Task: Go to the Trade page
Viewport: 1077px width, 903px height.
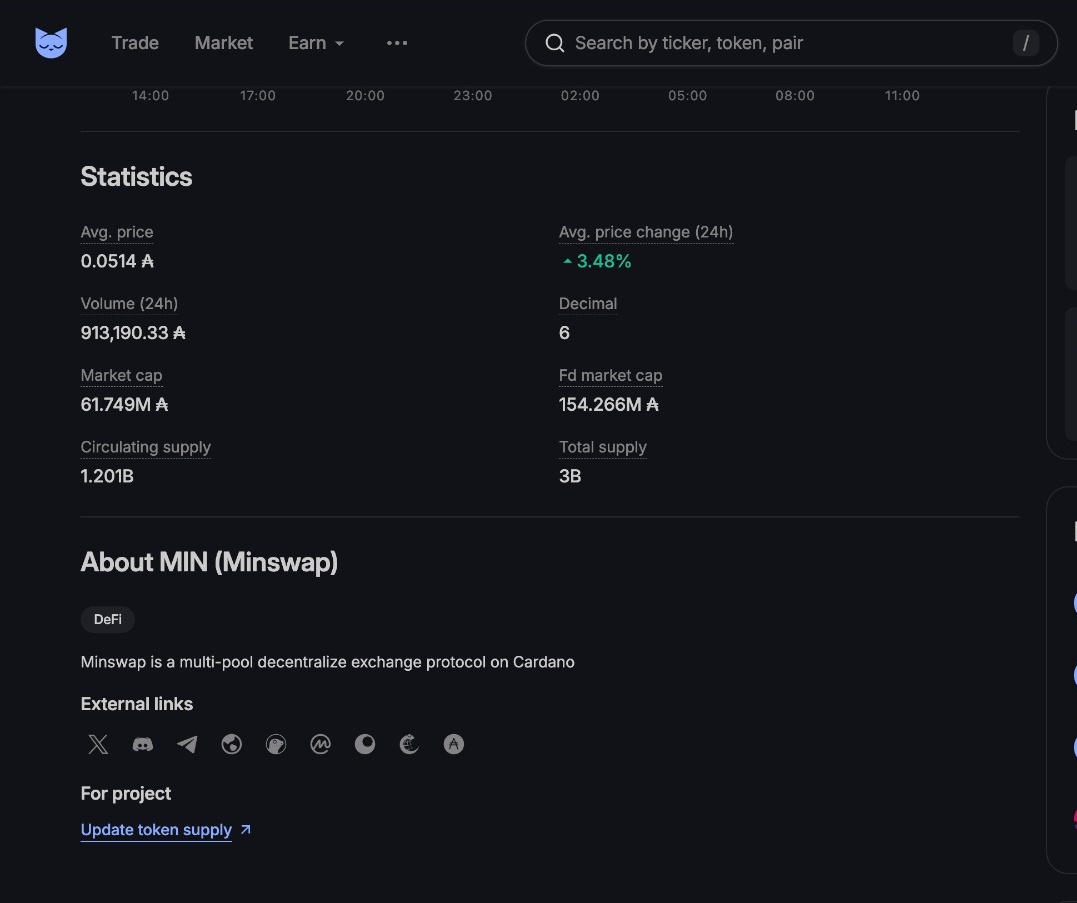Action: [135, 43]
